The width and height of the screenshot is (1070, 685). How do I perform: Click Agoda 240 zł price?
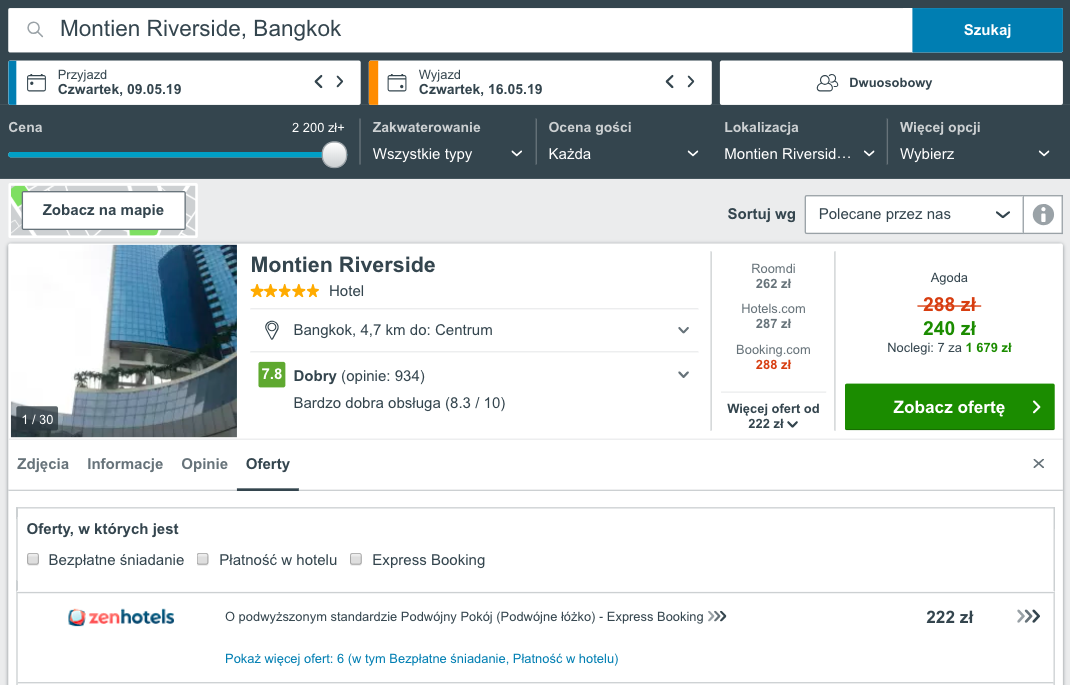[x=949, y=328]
